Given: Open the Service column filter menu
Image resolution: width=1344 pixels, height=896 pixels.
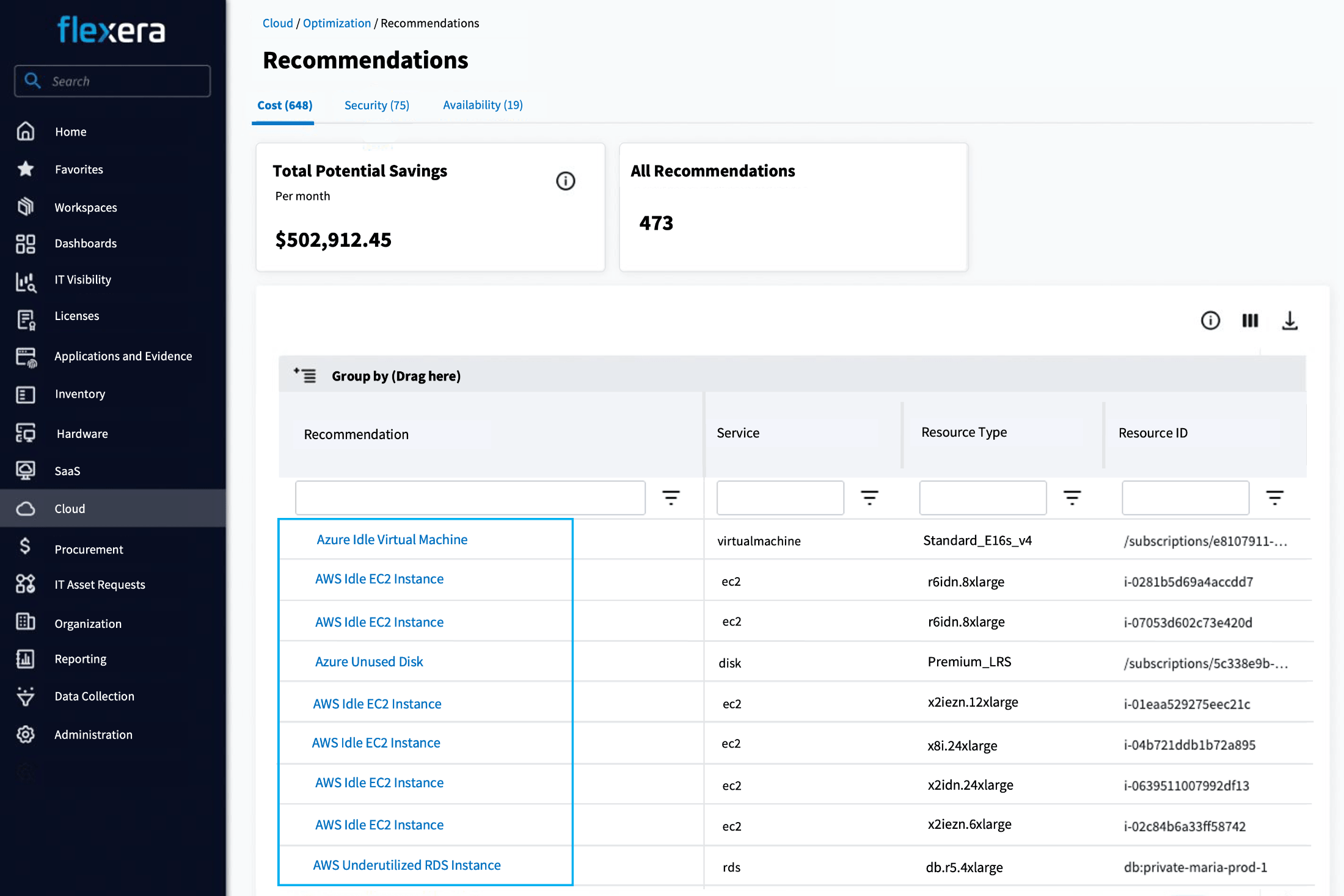Looking at the screenshot, I should pyautogui.click(x=869, y=498).
